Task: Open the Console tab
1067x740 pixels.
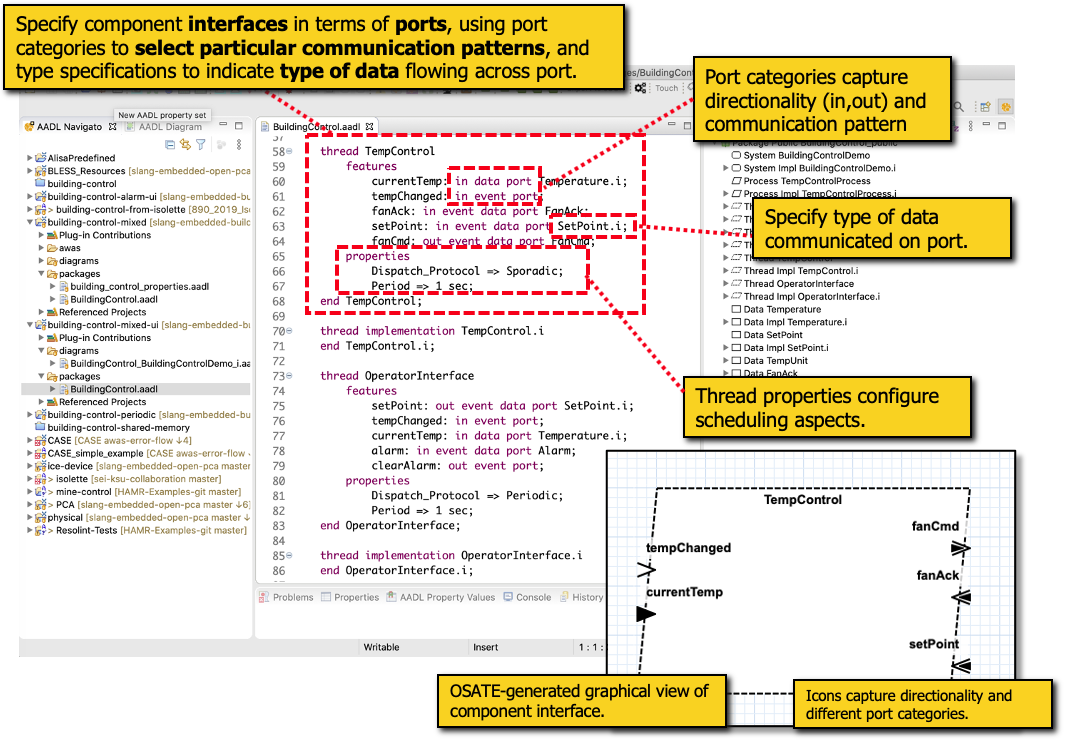Action: pyautogui.click(x=532, y=597)
